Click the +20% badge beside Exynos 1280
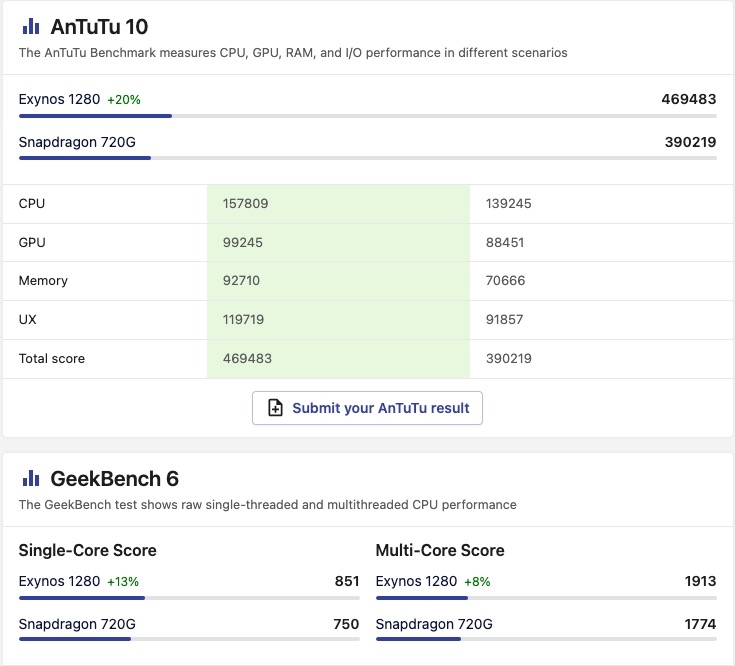 pos(124,100)
